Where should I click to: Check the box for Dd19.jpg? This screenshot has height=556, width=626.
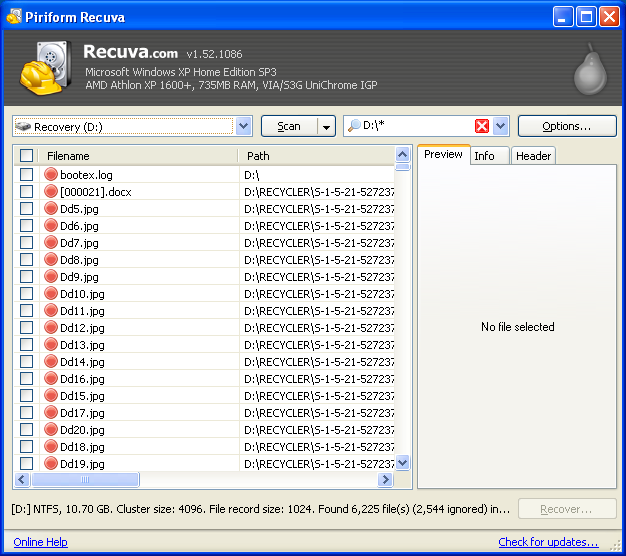click(26, 463)
